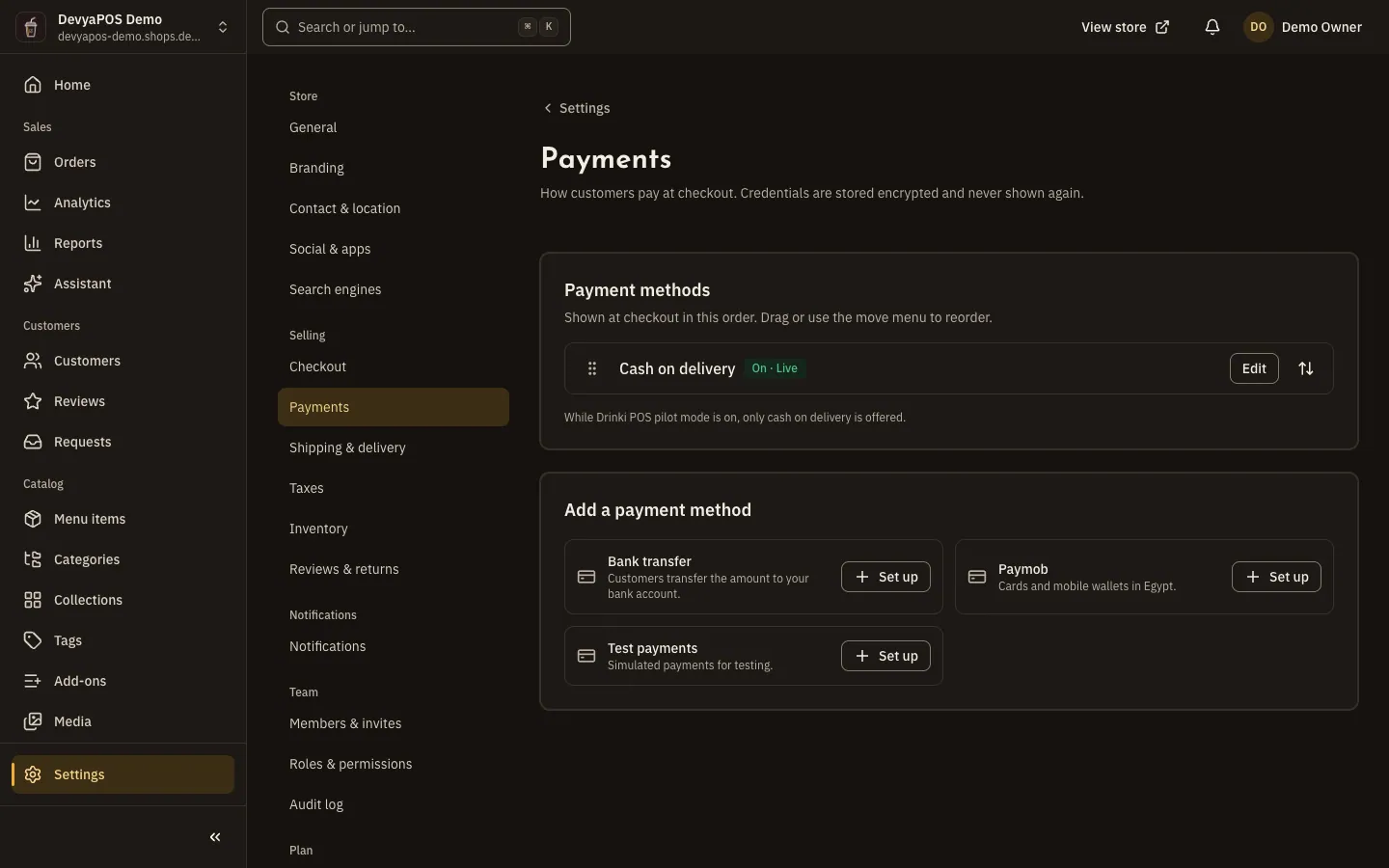Click the Search or jump to field

(x=417, y=27)
